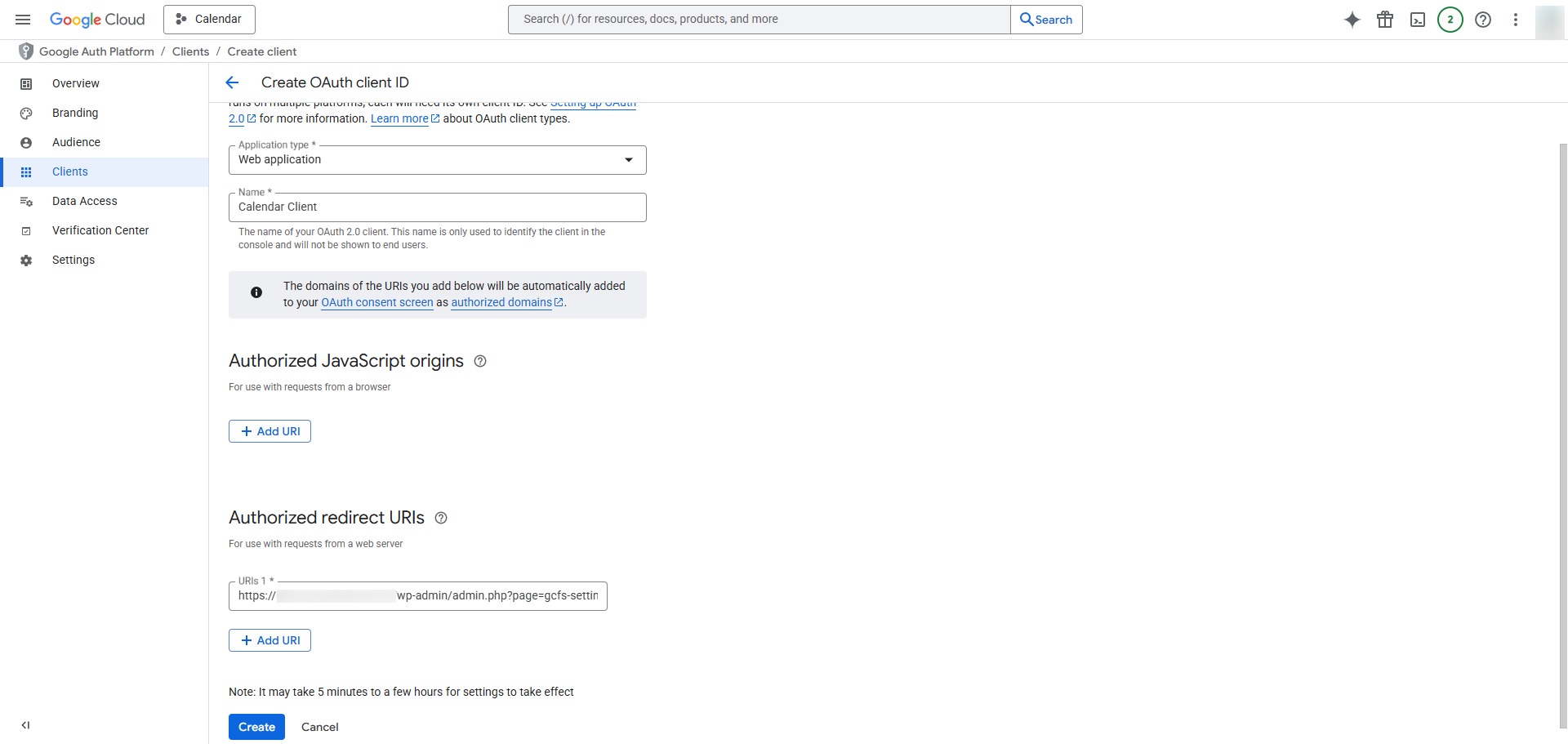Click the Overview sidebar icon
This screenshot has width=1568, height=744.
pyautogui.click(x=26, y=83)
